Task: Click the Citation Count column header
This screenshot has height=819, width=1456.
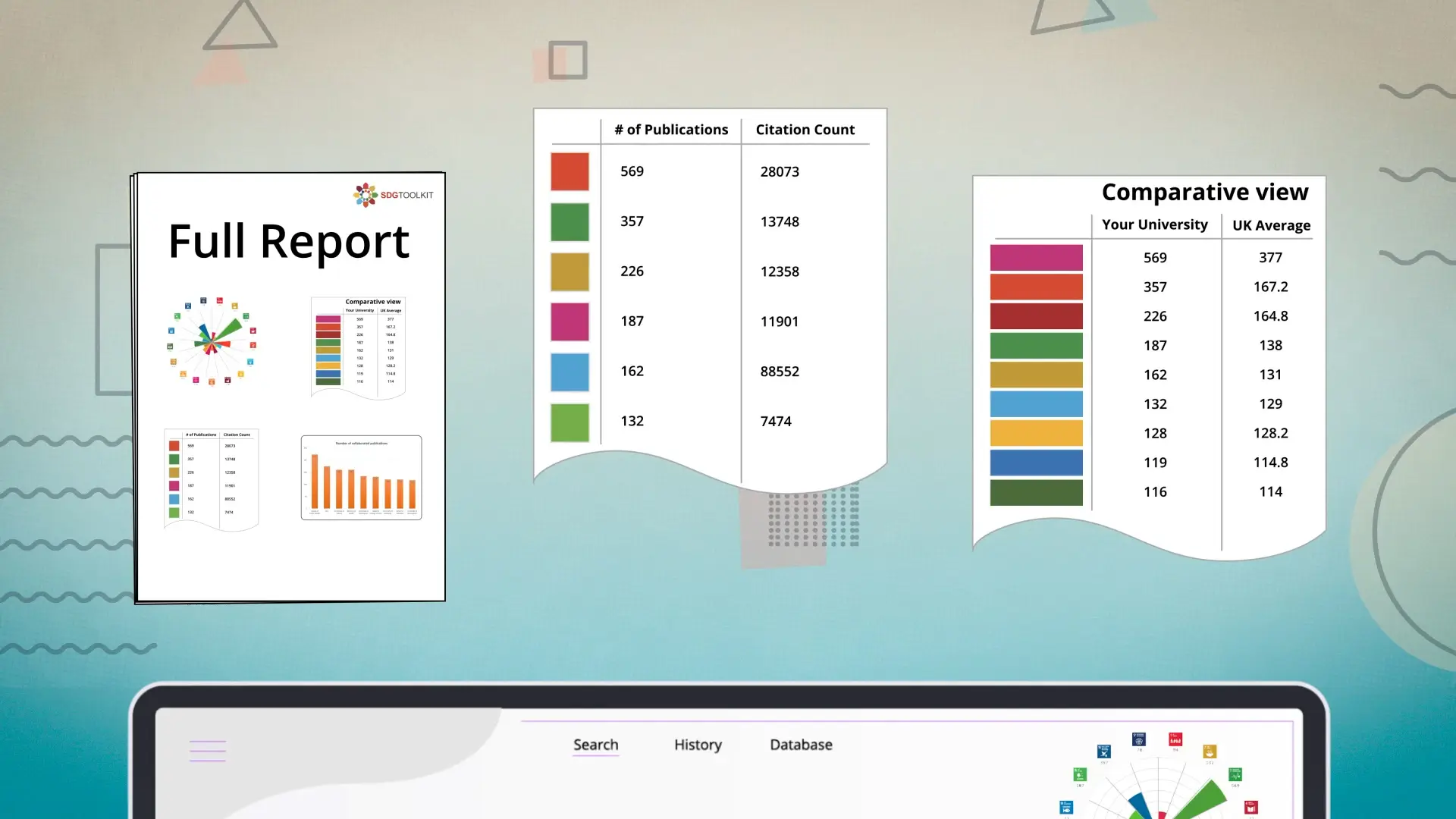Action: tap(805, 130)
